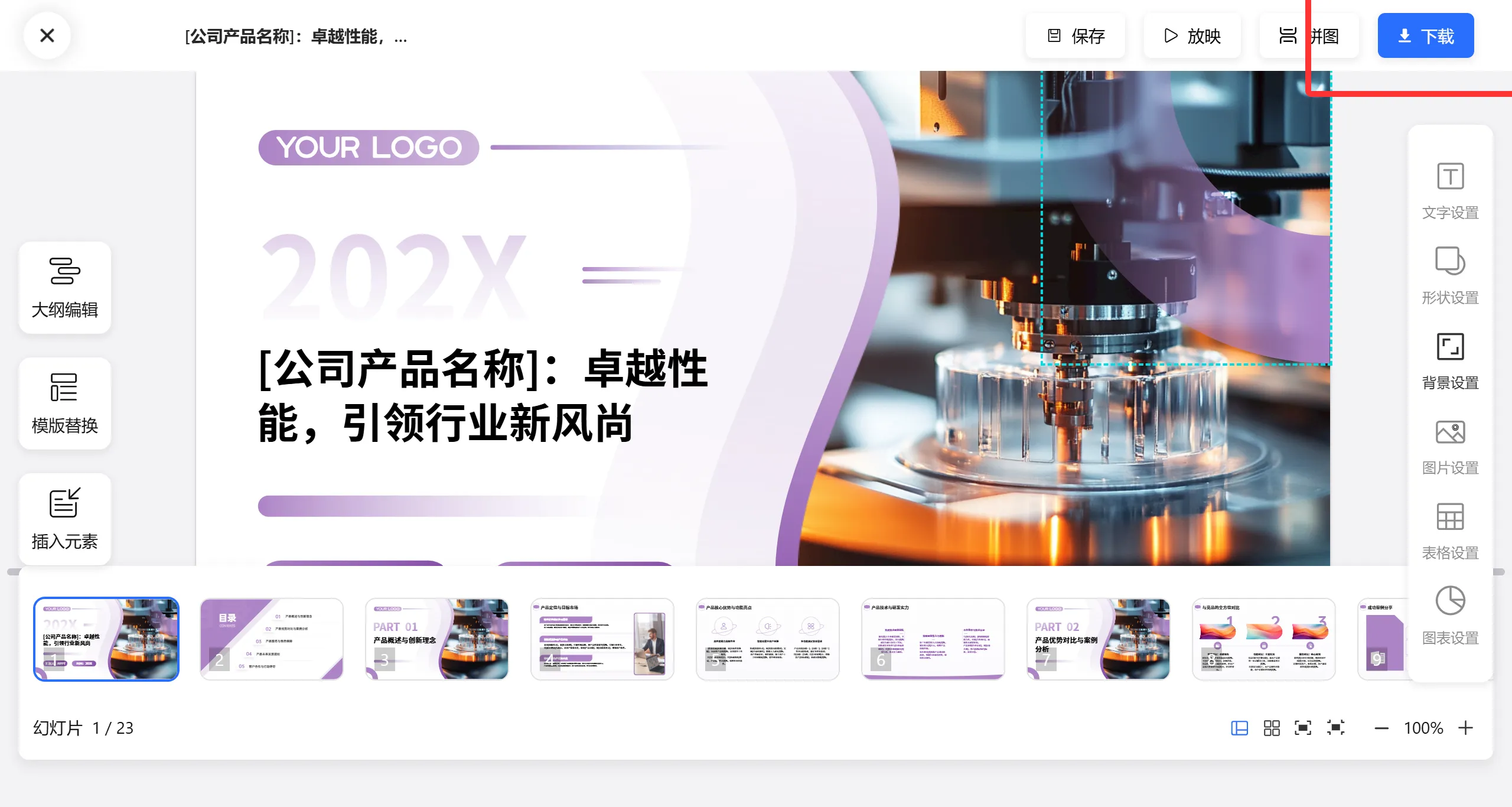Zoom in using the plus control
Image resolution: width=1512 pixels, height=807 pixels.
coord(1470,728)
